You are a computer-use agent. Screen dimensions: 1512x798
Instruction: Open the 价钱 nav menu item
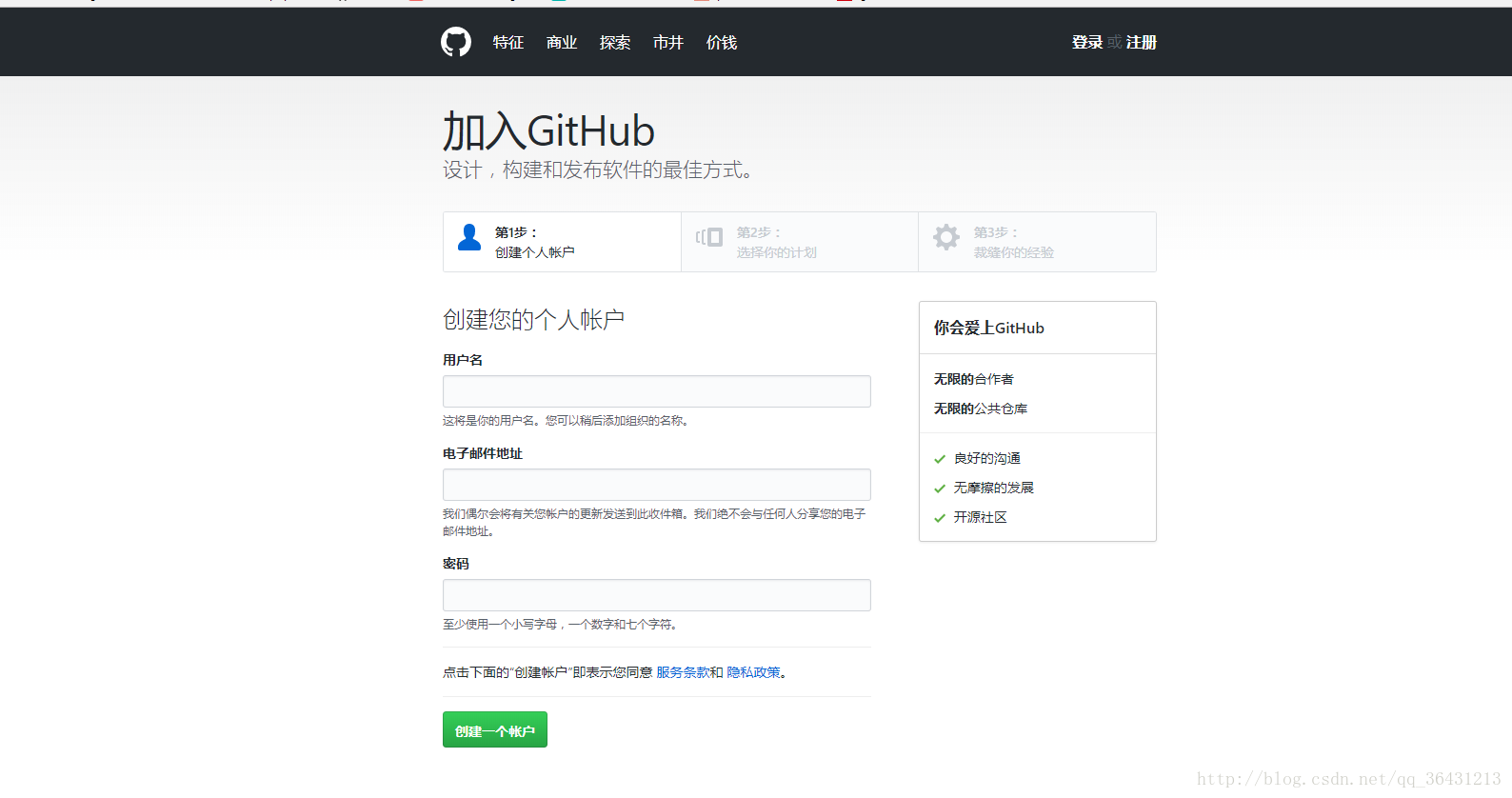[722, 43]
